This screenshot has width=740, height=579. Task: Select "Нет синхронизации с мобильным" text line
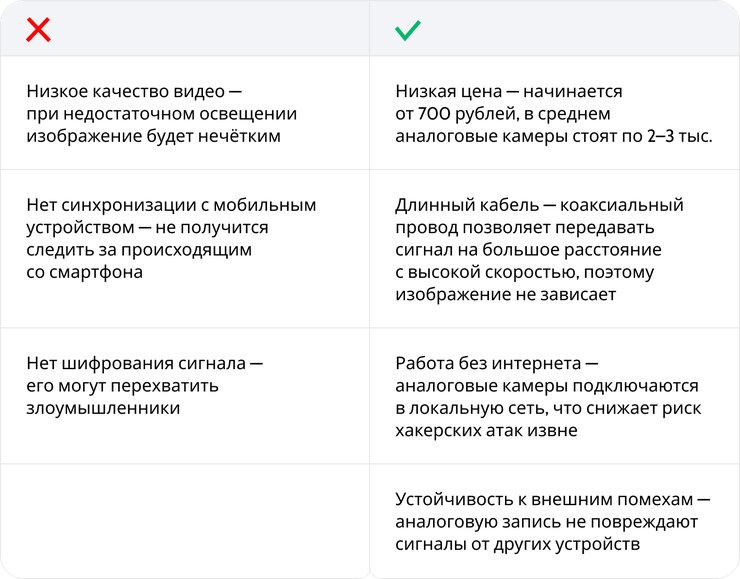(x=171, y=205)
